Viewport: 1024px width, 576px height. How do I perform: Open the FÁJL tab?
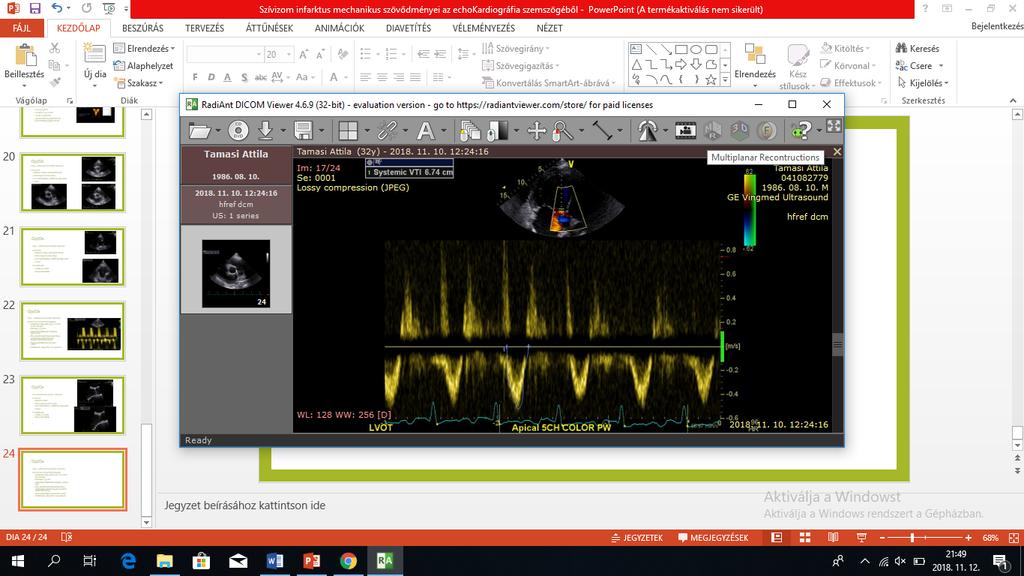coord(22,28)
